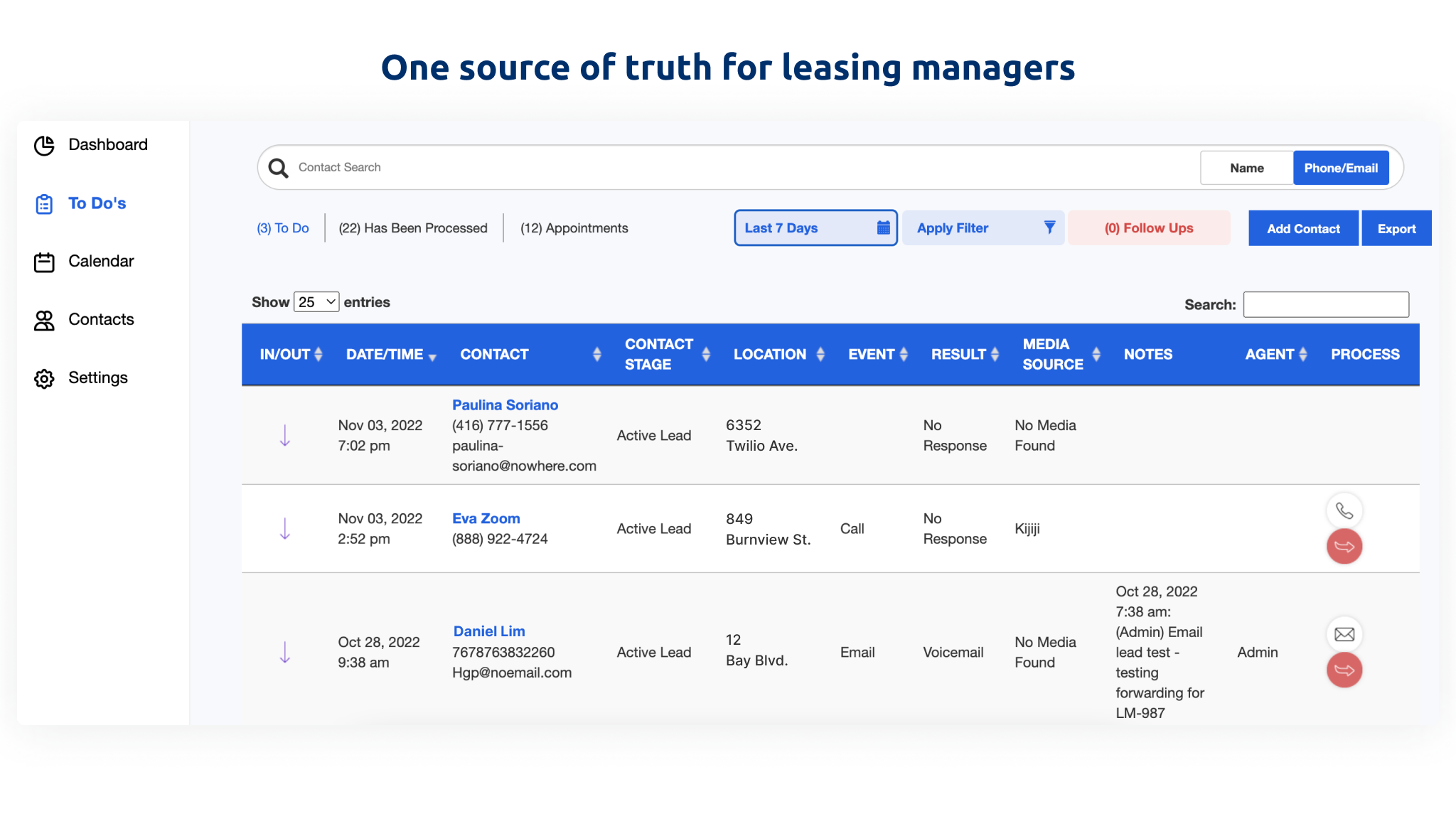This screenshot has height=814, width=1456.
Task: Open Paulina Soriano's contact details
Action: point(505,405)
